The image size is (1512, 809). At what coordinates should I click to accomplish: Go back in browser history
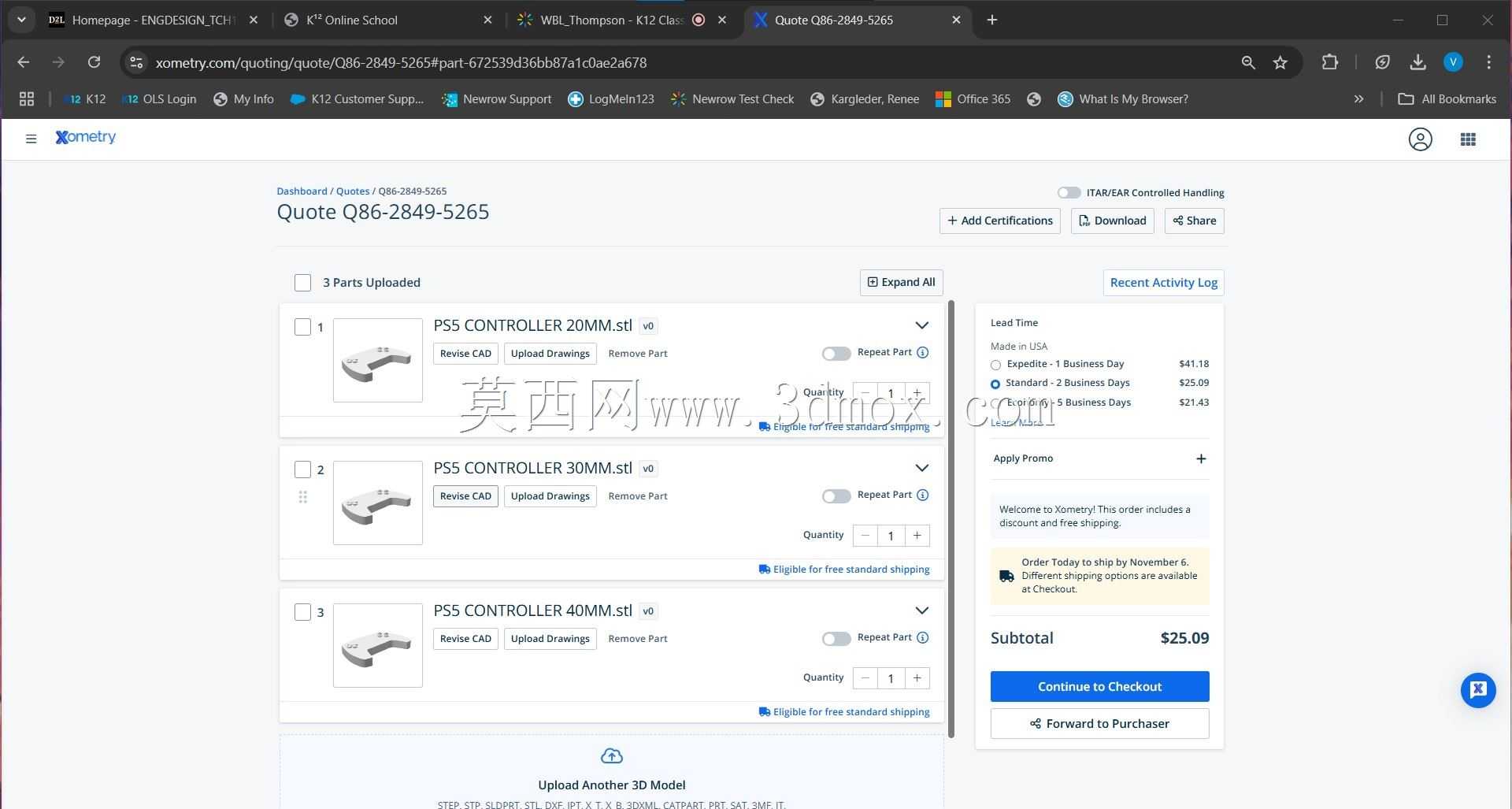pos(23,62)
